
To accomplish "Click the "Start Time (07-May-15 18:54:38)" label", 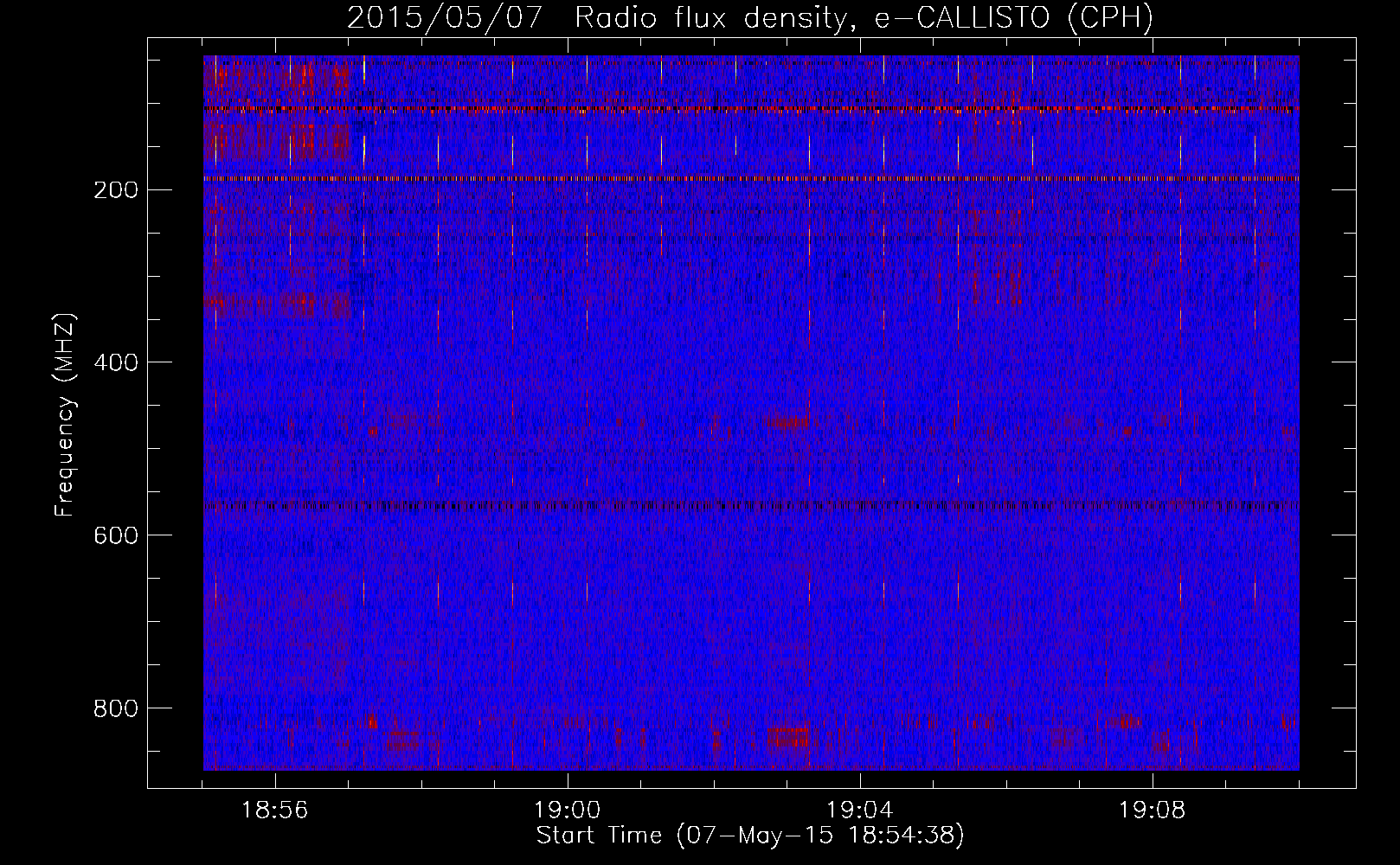I will click(750, 836).
